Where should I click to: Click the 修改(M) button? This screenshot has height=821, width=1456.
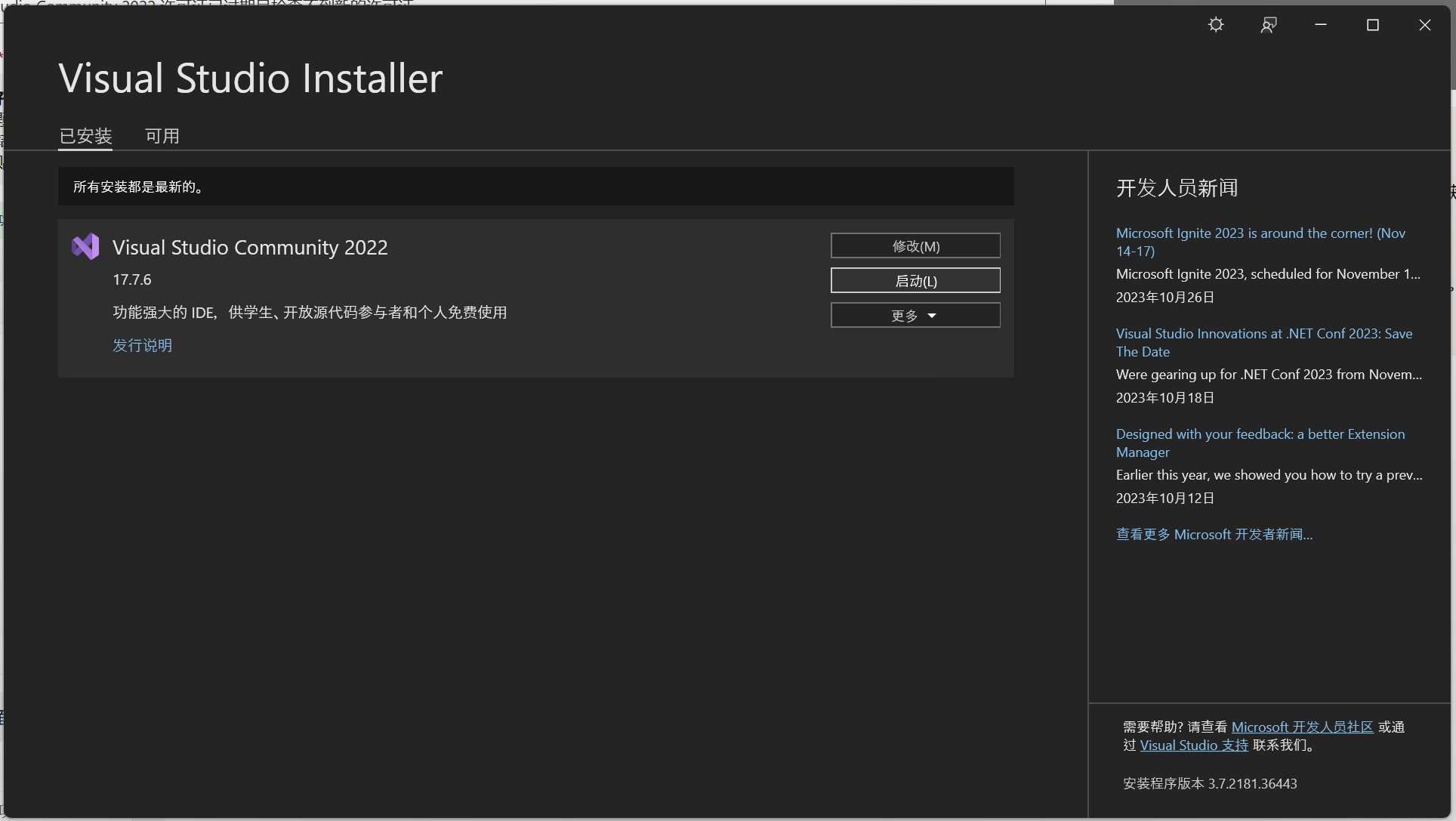(x=915, y=245)
